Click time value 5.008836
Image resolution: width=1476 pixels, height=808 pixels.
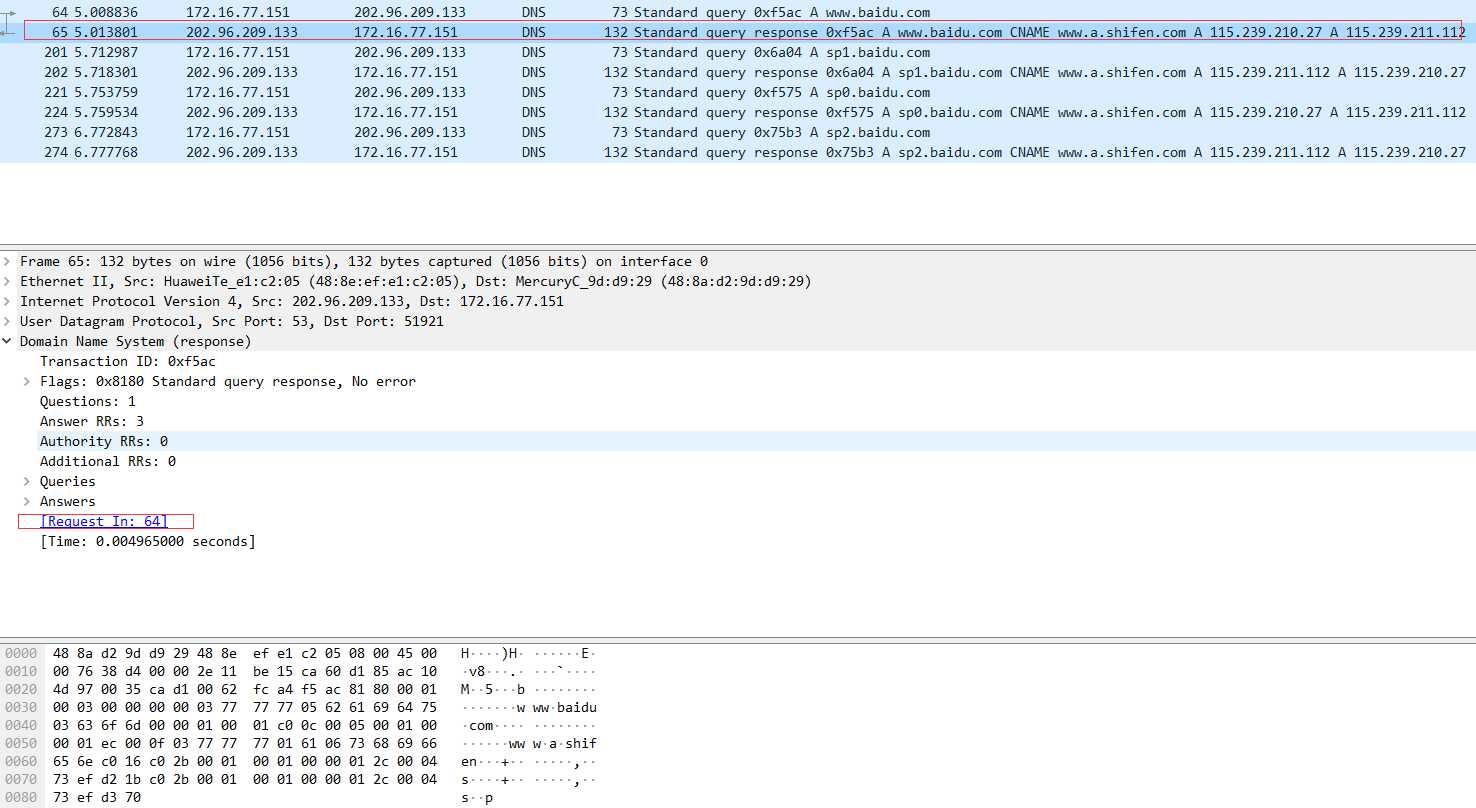(x=106, y=12)
